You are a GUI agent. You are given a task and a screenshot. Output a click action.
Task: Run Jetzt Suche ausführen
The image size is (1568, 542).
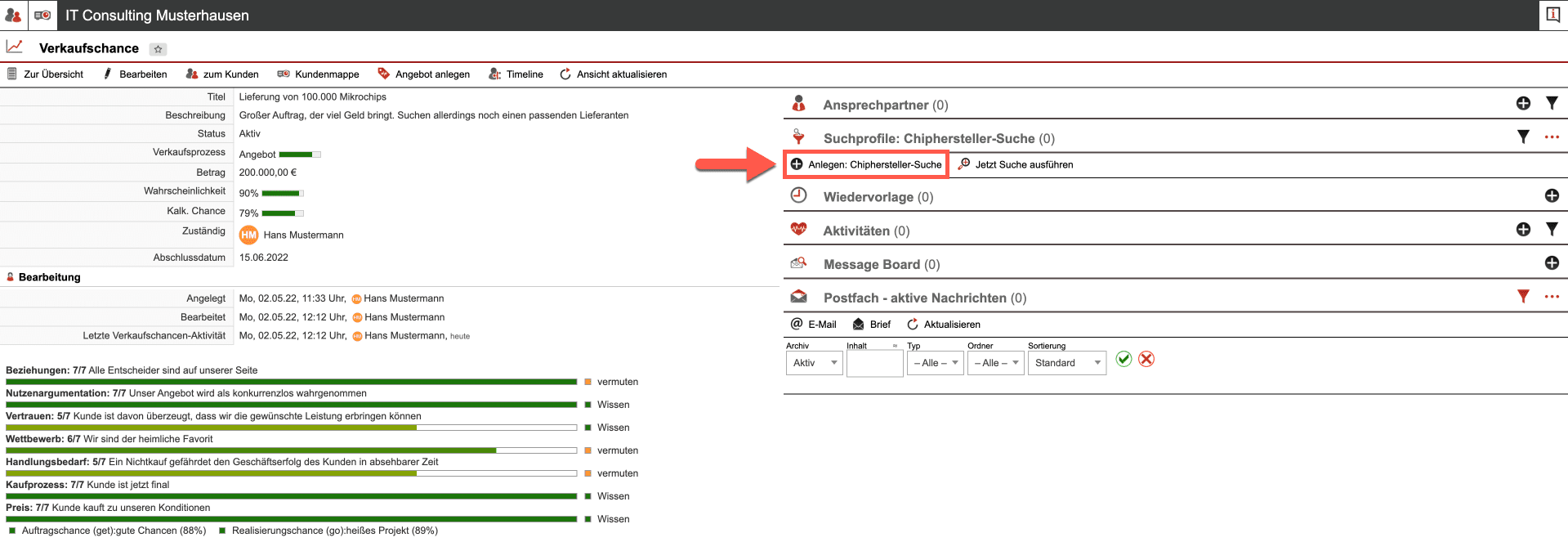click(1016, 164)
